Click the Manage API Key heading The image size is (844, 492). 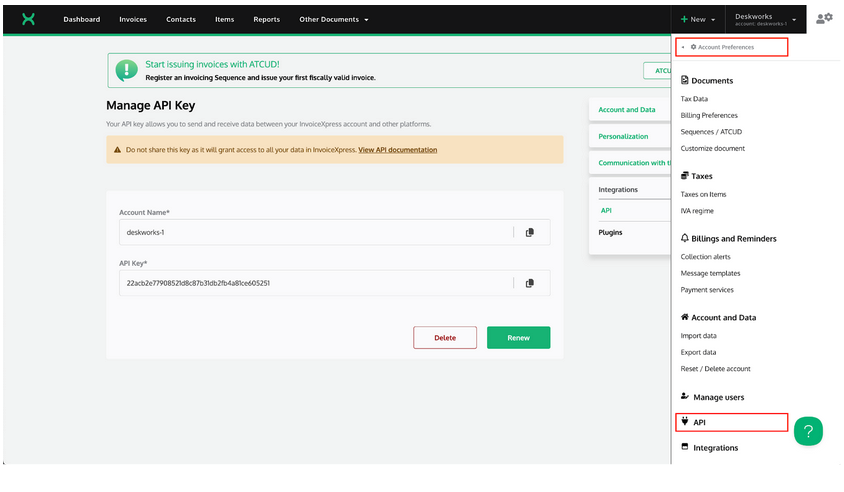pos(151,106)
